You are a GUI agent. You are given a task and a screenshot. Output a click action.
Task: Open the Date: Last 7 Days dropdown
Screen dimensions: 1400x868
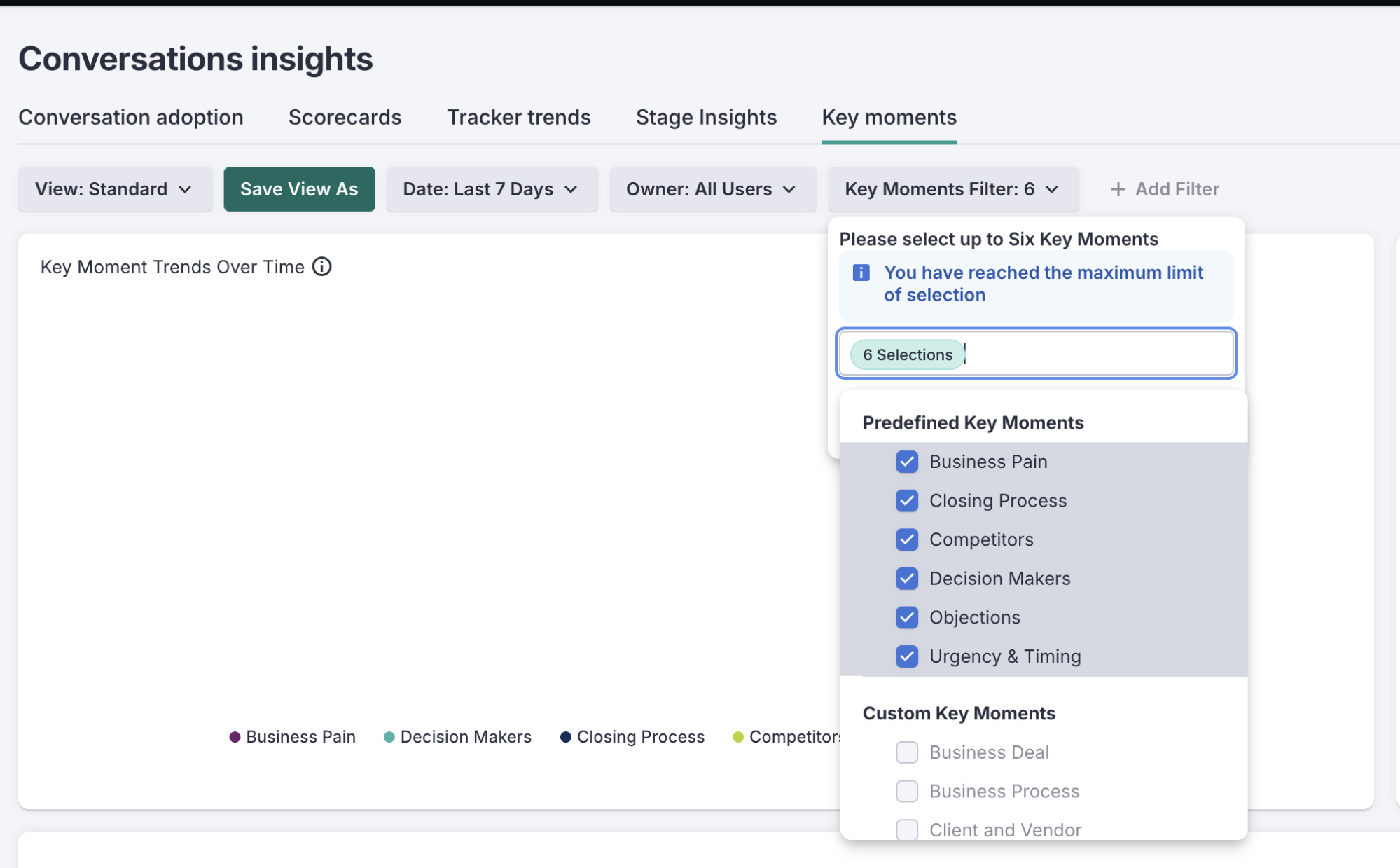pos(492,189)
